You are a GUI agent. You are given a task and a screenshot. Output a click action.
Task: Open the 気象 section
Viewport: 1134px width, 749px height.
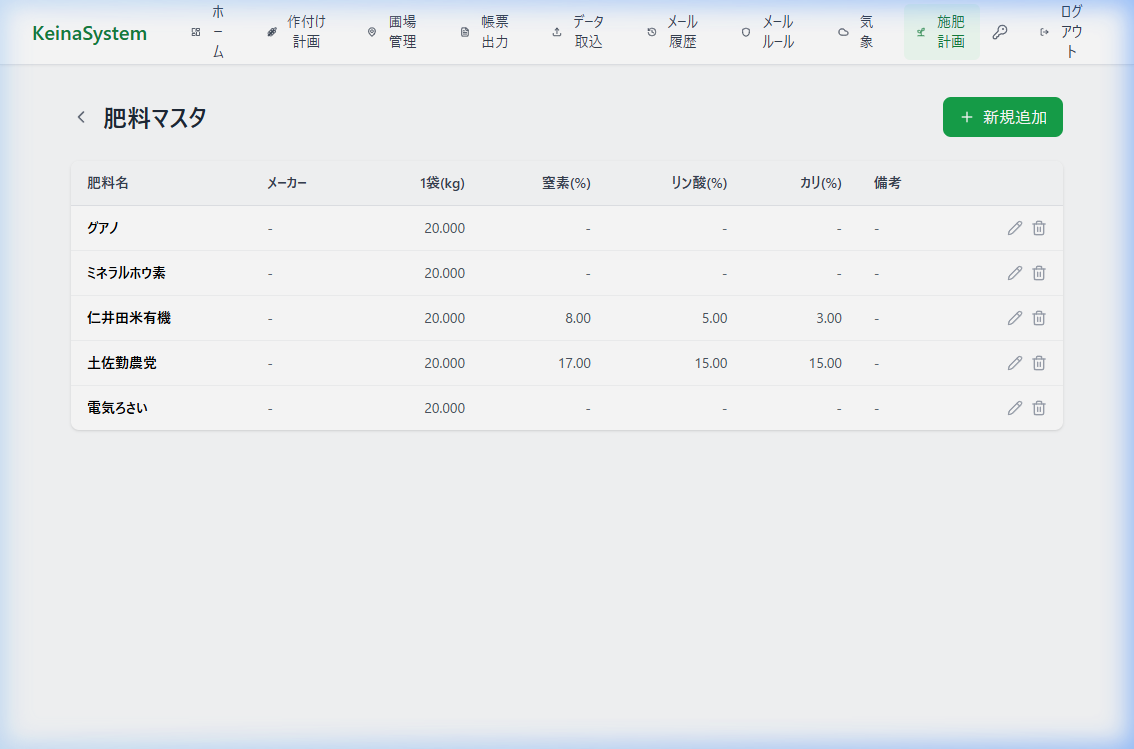pyautogui.click(x=857, y=32)
